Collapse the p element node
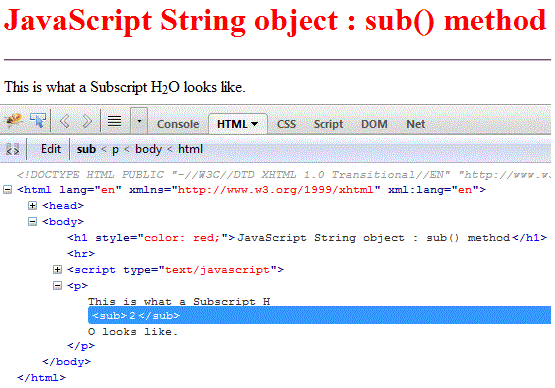Image resolution: width=555 pixels, height=388 pixels. click(57, 286)
